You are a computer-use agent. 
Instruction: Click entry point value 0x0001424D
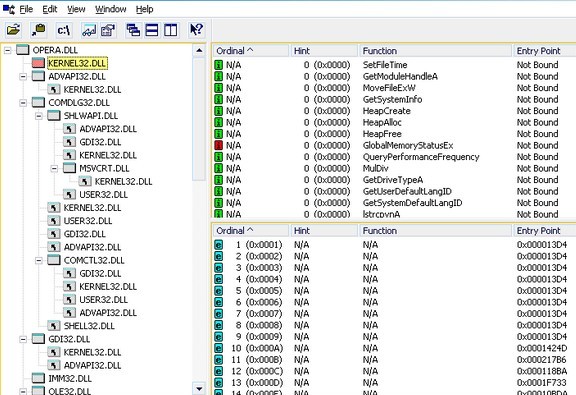[x=542, y=348]
